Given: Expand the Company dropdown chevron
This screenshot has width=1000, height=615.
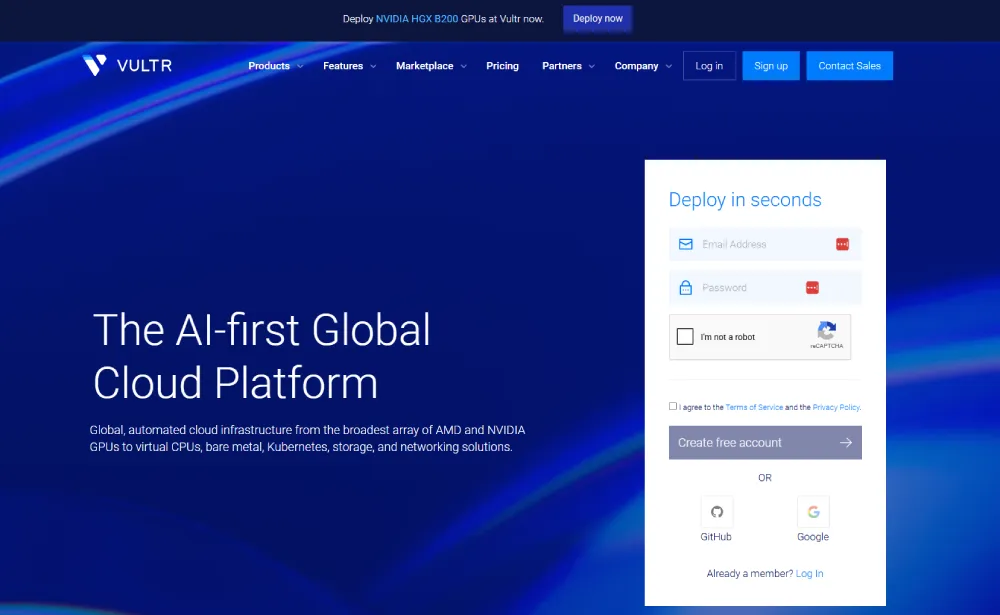Looking at the screenshot, I should pyautogui.click(x=668, y=66).
